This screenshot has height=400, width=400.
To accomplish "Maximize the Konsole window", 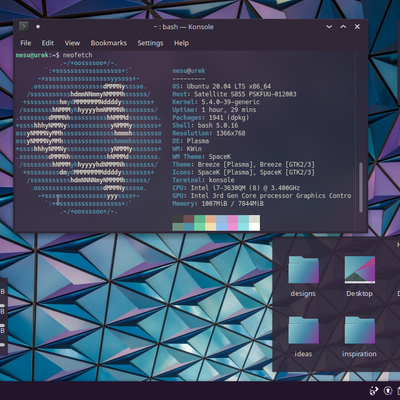I will pyautogui.click(x=343, y=27).
